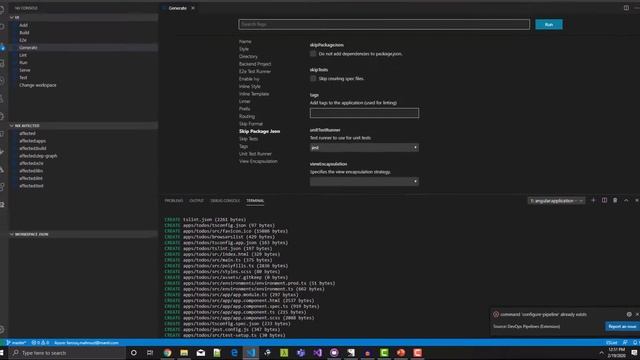Open the viewEncapsulation dropdown

[364, 181]
